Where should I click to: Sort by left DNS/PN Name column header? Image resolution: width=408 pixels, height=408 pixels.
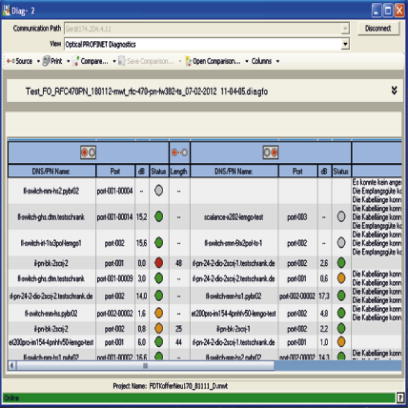(52, 171)
